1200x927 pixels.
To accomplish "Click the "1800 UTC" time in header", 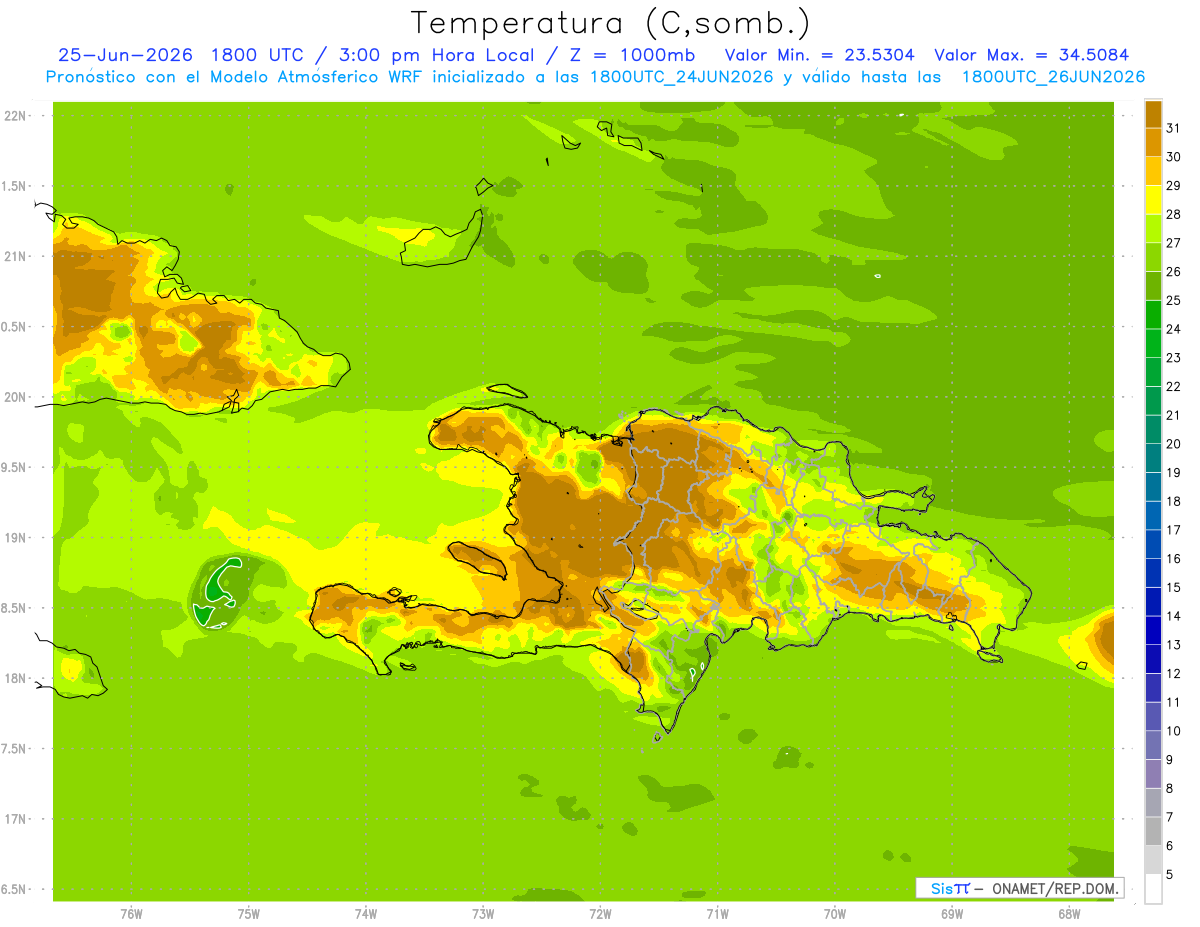I will pyautogui.click(x=259, y=55).
